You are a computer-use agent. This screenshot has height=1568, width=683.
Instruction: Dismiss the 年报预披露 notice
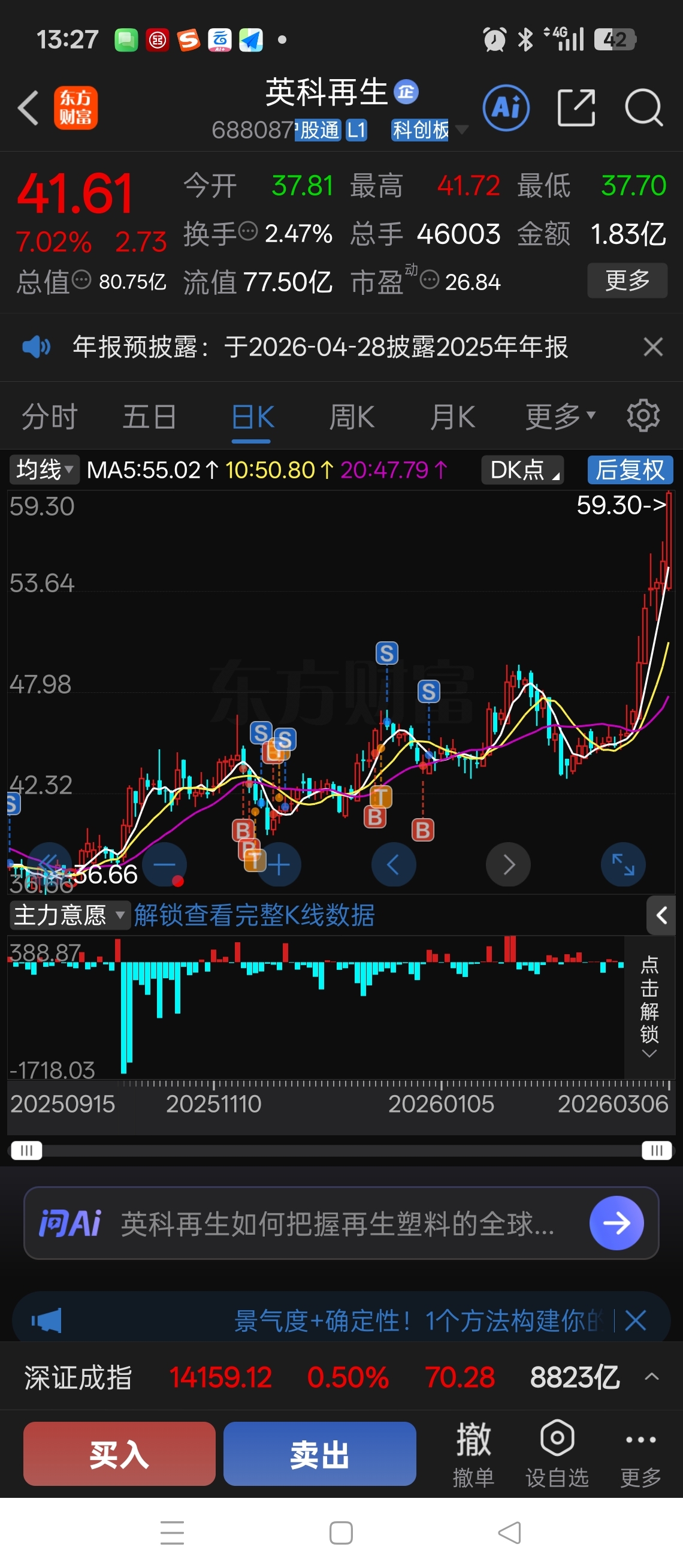click(x=652, y=347)
